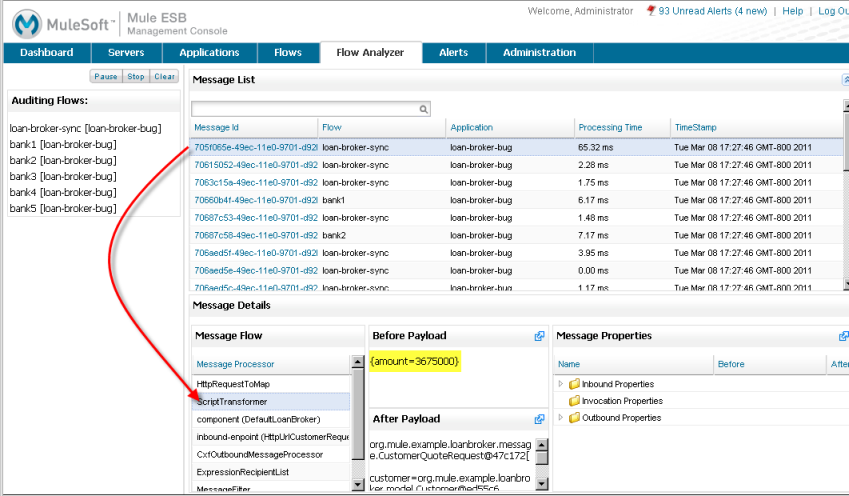
Task: Expand the Inbound Properties tree node
Action: coord(560,384)
